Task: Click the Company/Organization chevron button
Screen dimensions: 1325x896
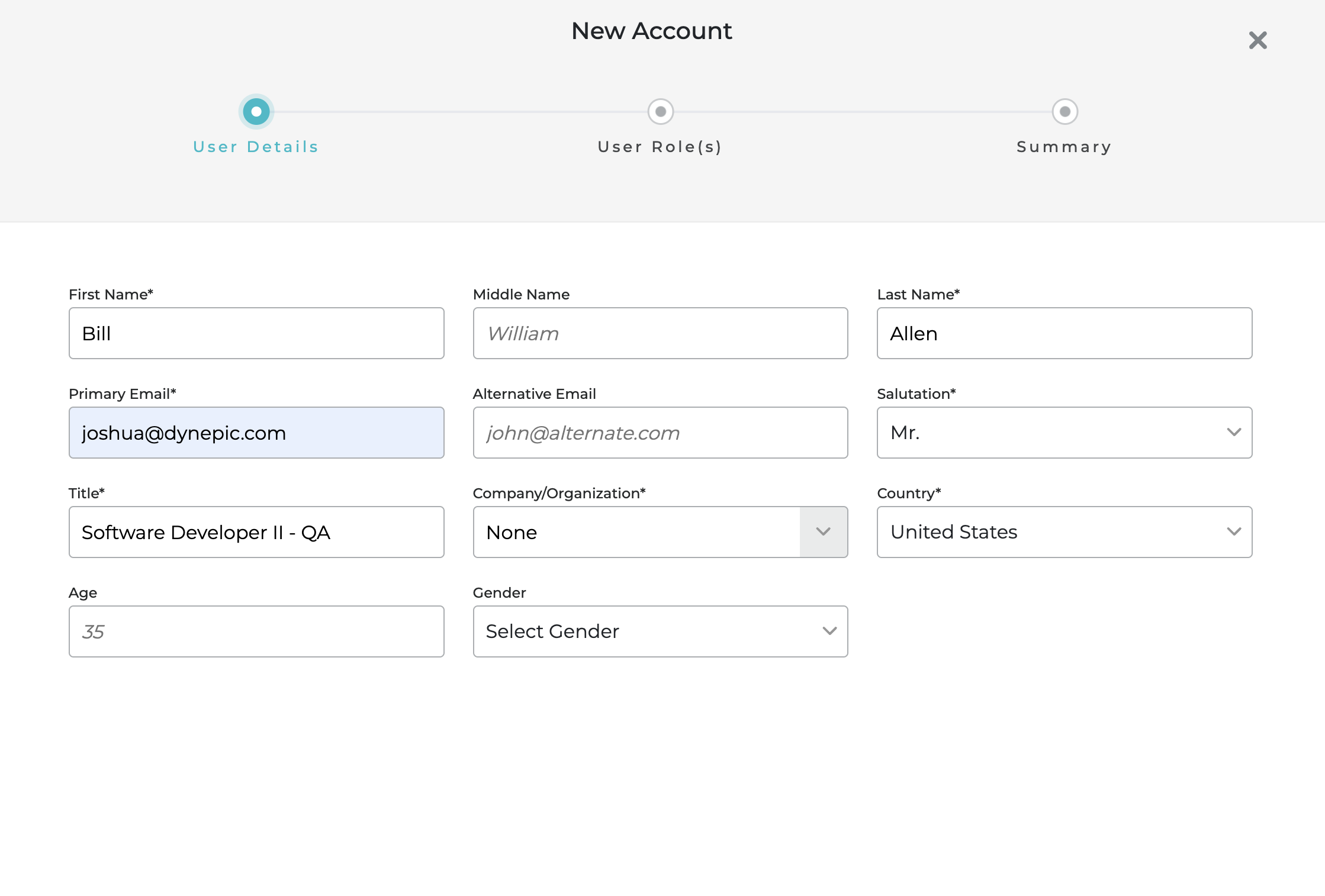Action: [823, 532]
